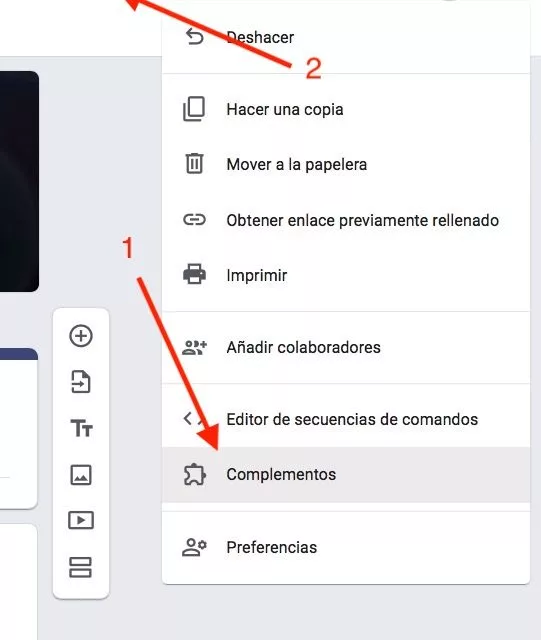Click the Add question plus icon
The width and height of the screenshot is (541, 640).
81,336
